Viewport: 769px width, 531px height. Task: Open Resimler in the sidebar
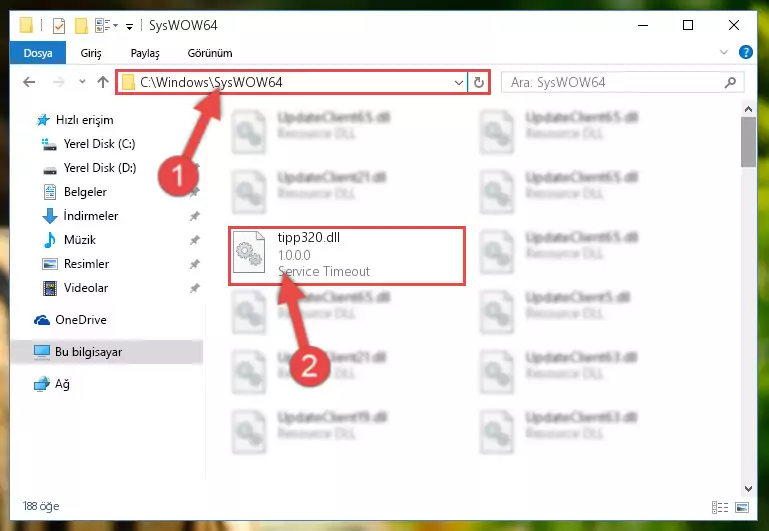86,264
